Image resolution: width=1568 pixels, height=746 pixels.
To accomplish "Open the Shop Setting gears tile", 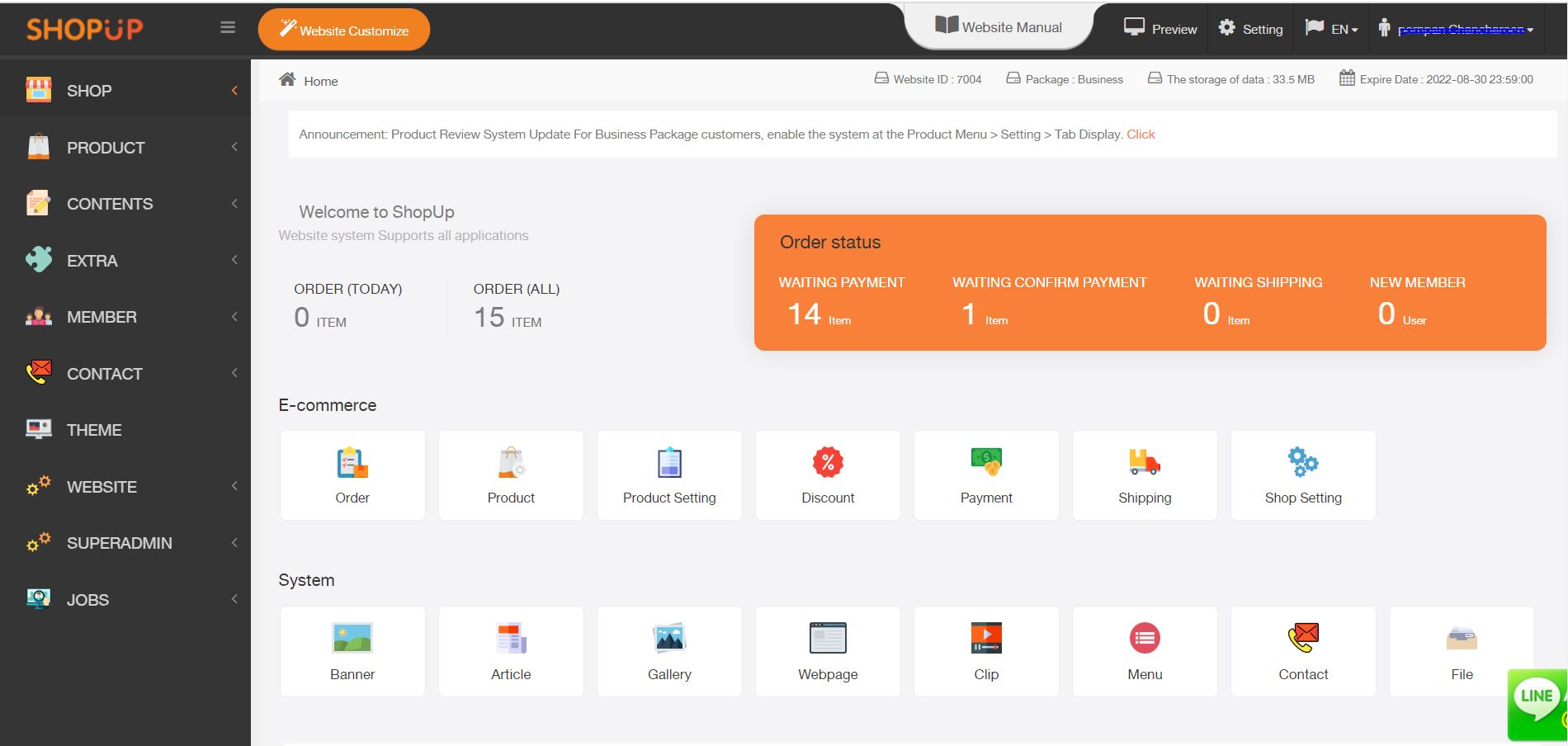I will point(1303,475).
